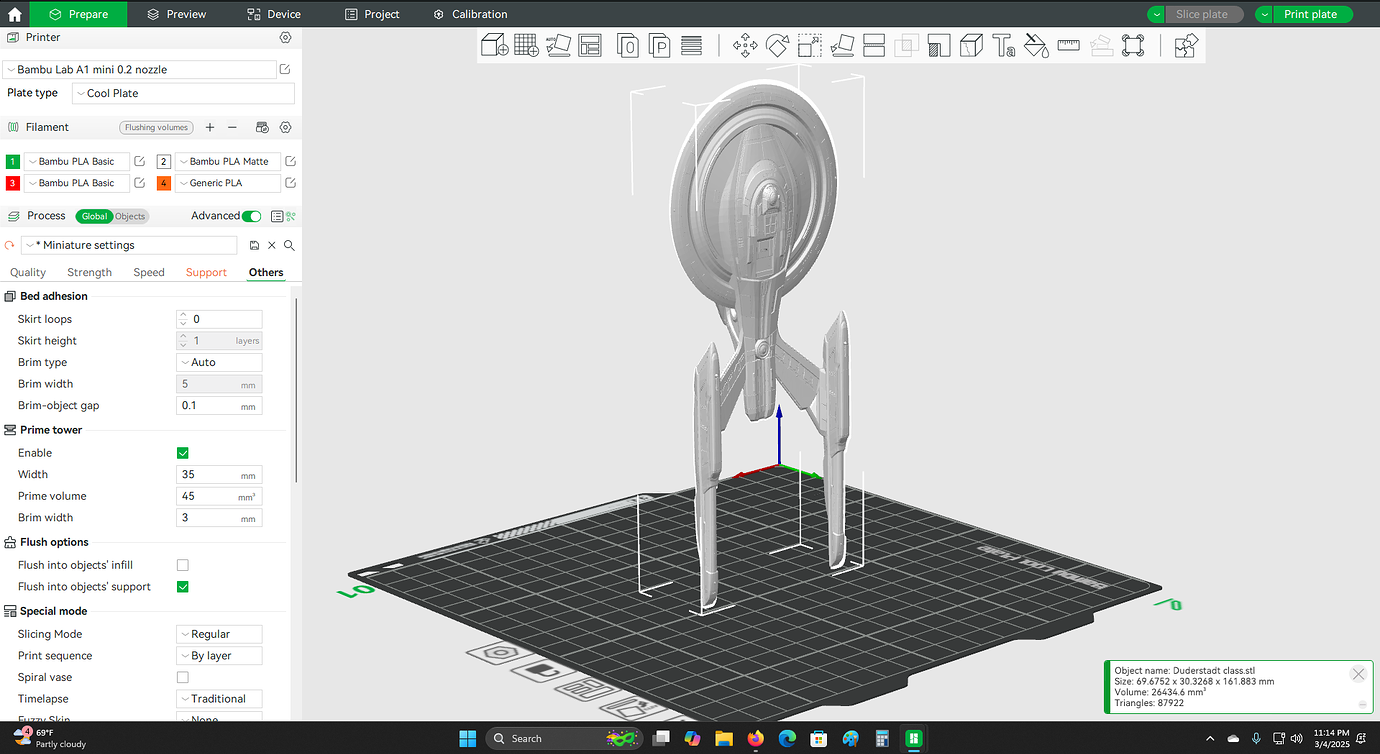Click the Print plate button

coord(1310,14)
